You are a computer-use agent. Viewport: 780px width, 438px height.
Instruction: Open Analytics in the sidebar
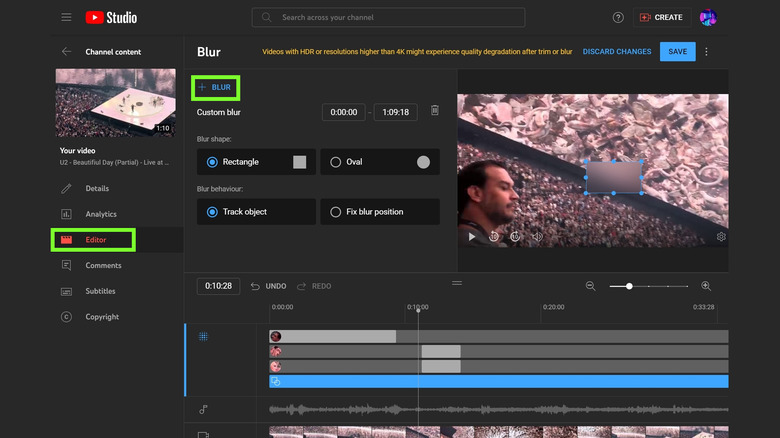101,214
